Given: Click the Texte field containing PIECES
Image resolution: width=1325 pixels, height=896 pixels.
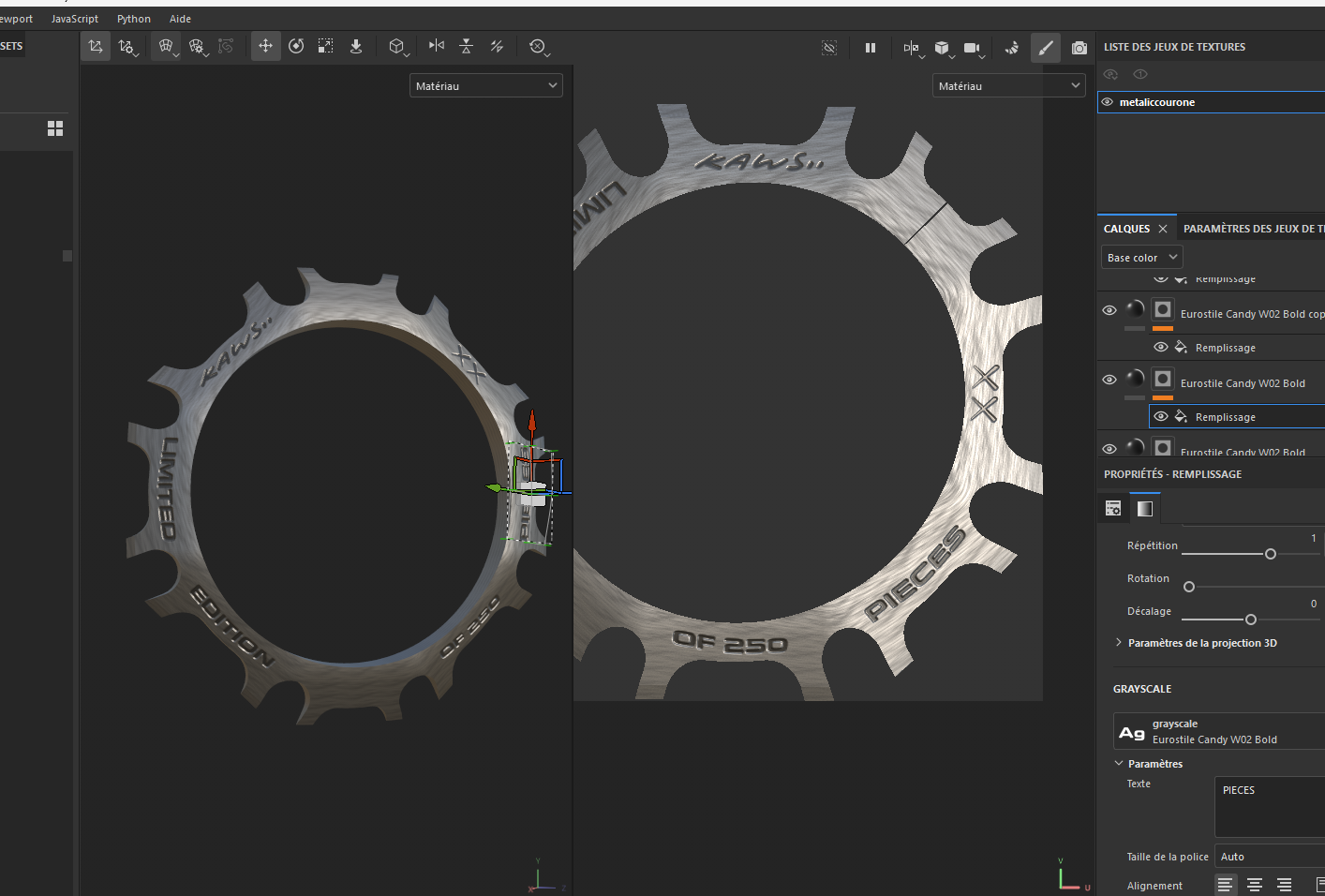Looking at the screenshot, I should click(1270, 807).
